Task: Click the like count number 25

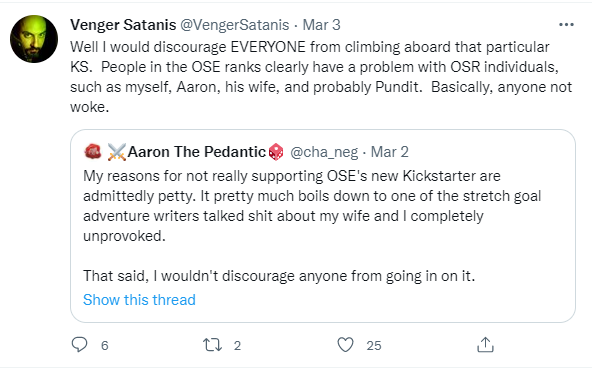Action: (374, 345)
